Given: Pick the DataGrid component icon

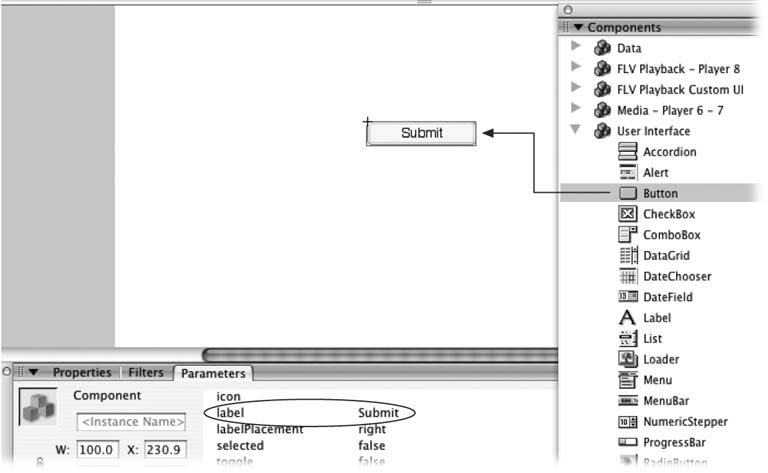Looking at the screenshot, I should tap(628, 255).
